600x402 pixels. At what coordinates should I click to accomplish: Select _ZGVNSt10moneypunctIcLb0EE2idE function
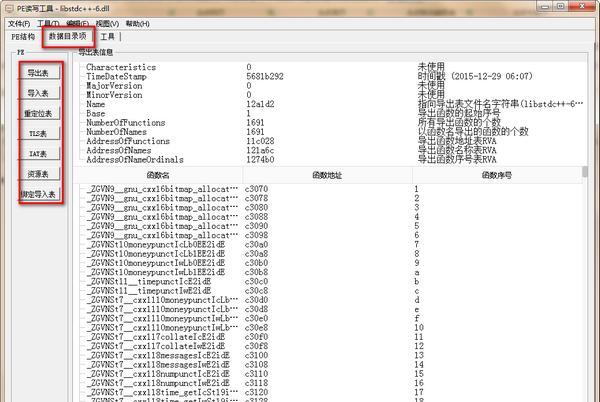coord(156,244)
